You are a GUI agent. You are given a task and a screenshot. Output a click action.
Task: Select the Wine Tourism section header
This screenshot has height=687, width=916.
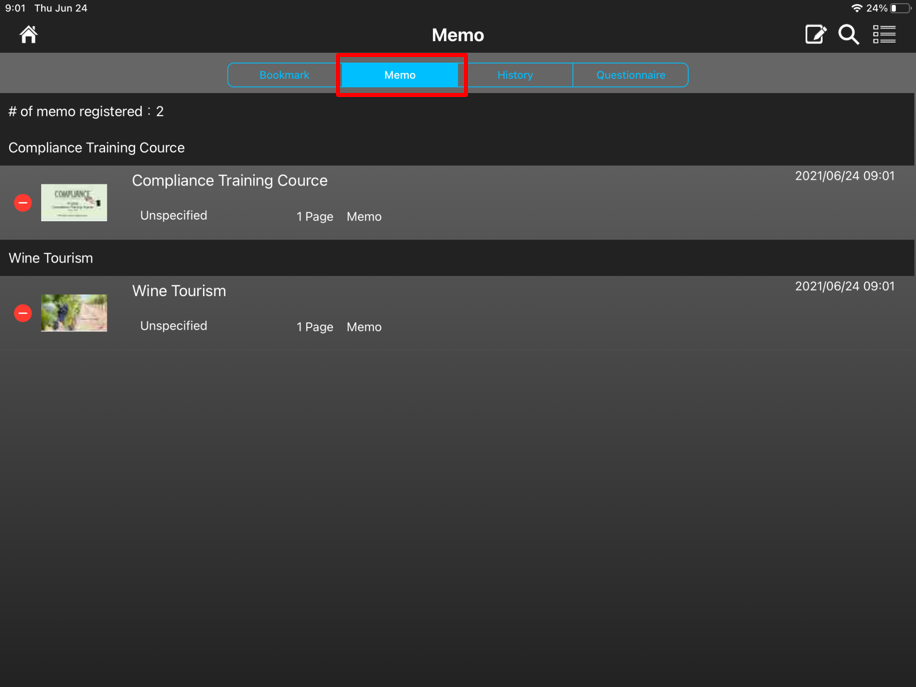[51, 258]
